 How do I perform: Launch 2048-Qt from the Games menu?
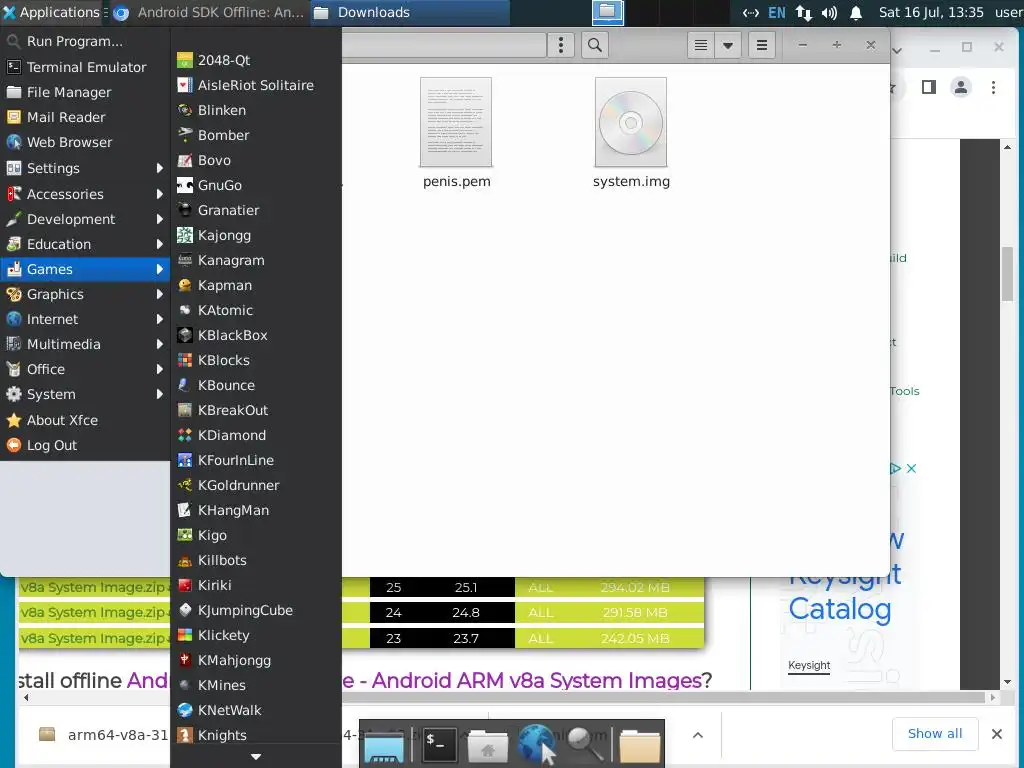[x=255, y=60]
